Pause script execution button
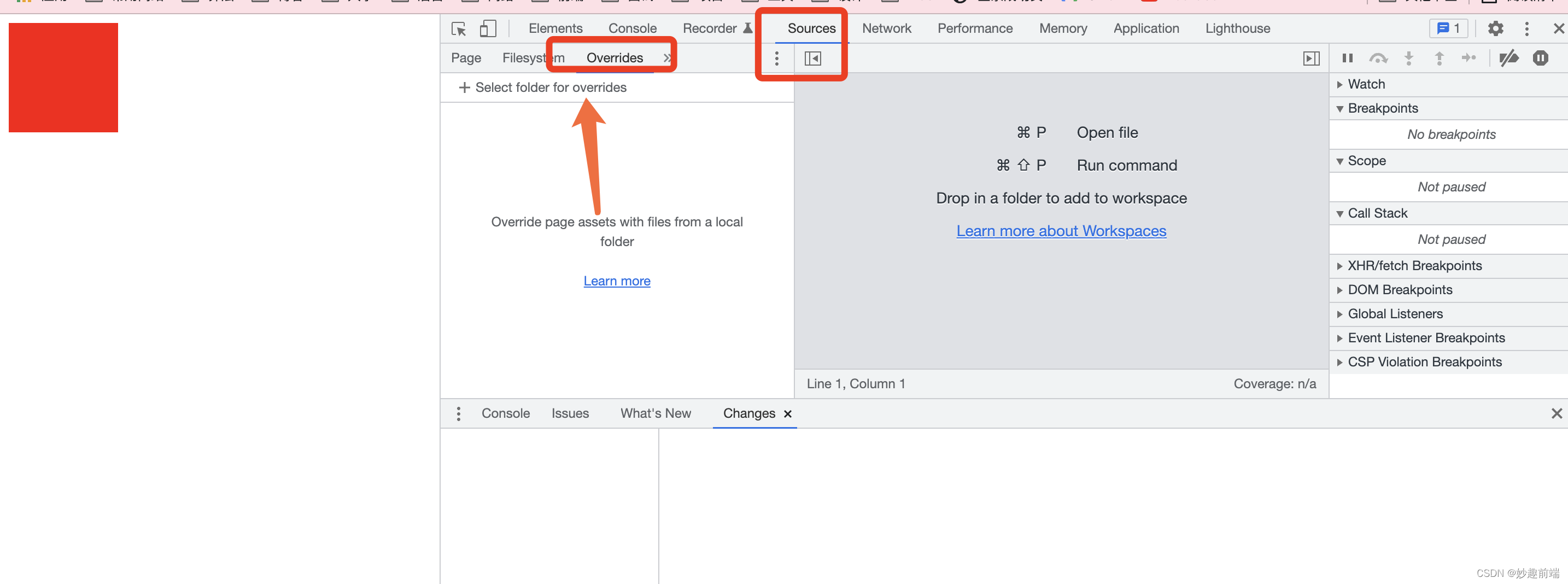 click(x=1347, y=59)
